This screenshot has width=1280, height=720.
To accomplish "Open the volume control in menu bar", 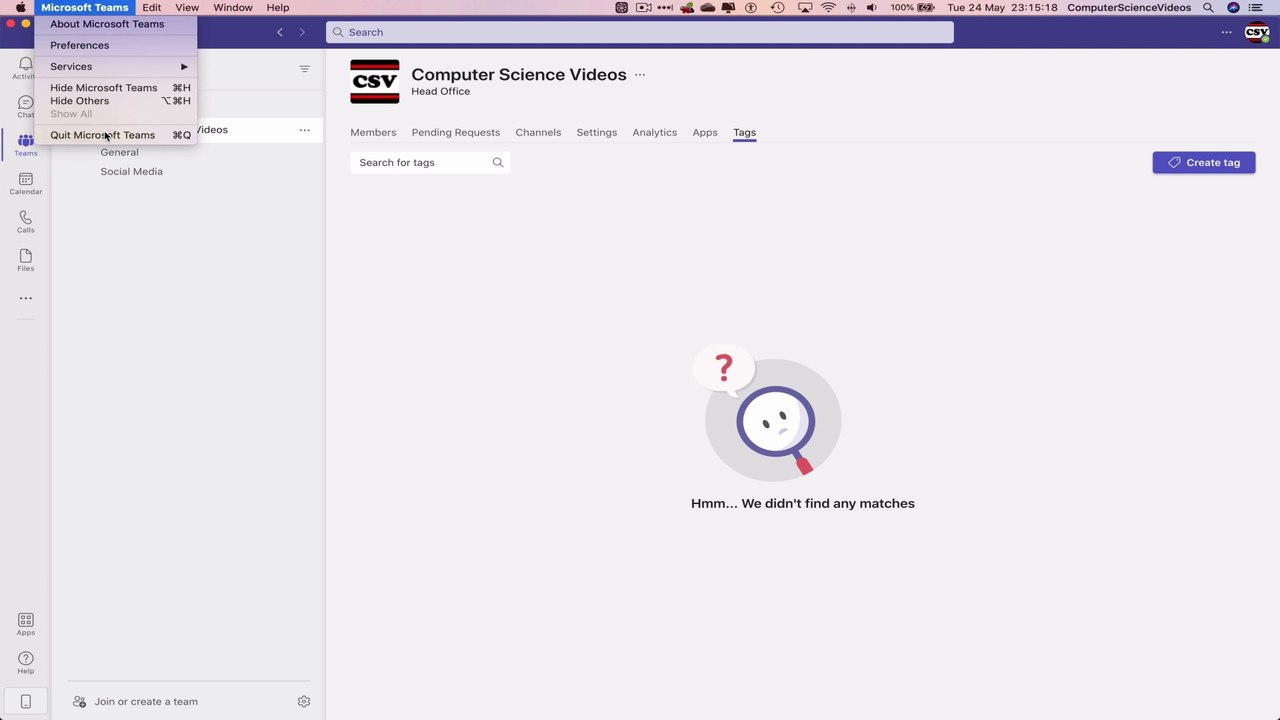I will tap(872, 7).
